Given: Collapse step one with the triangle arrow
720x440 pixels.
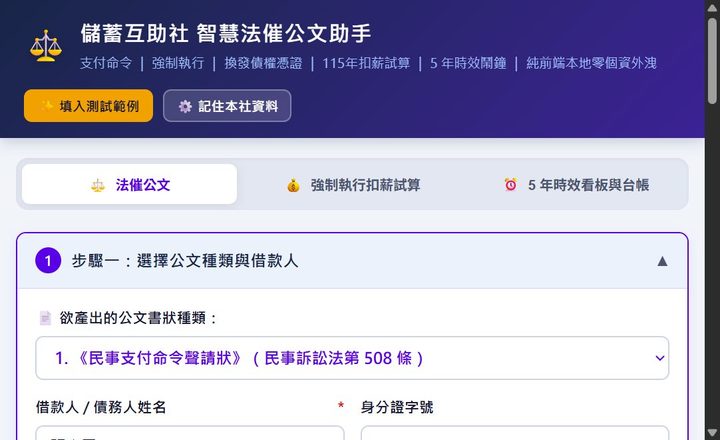Looking at the screenshot, I should (662, 261).
